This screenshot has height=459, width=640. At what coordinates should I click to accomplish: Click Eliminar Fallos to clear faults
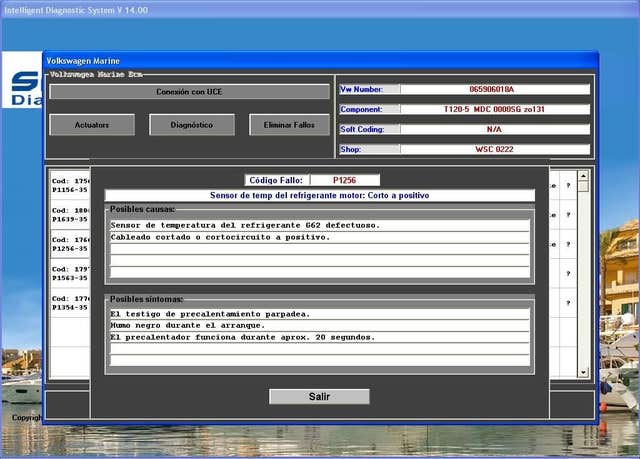pos(289,125)
